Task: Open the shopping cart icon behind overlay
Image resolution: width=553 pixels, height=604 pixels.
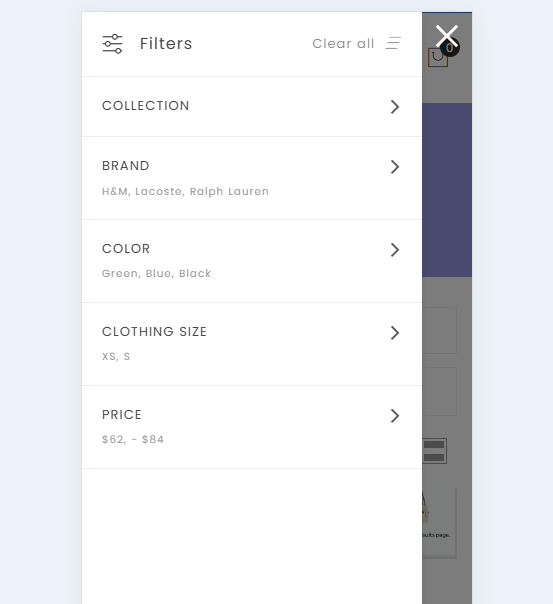Action: pyautogui.click(x=437, y=58)
